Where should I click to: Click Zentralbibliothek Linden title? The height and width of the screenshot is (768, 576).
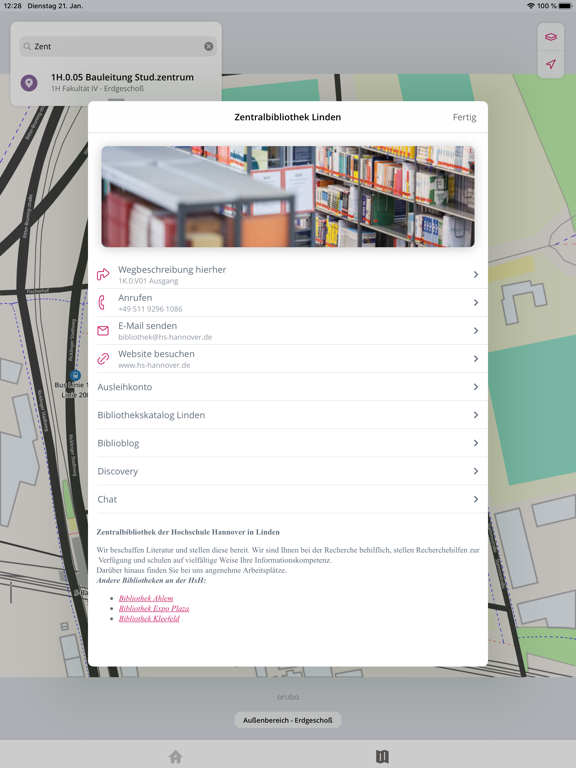[x=288, y=117]
